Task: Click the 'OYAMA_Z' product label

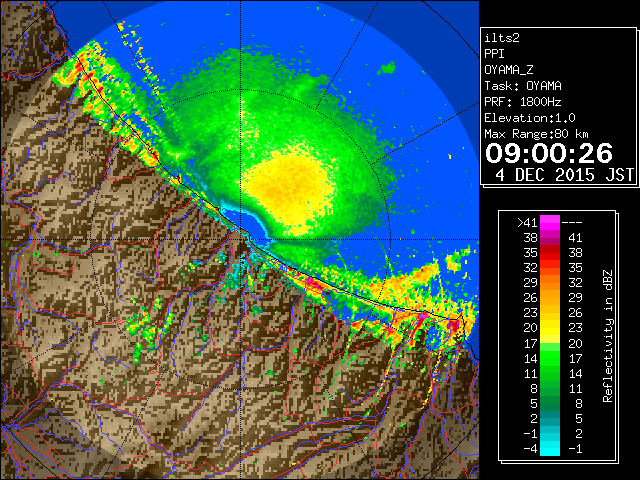Action: point(509,70)
